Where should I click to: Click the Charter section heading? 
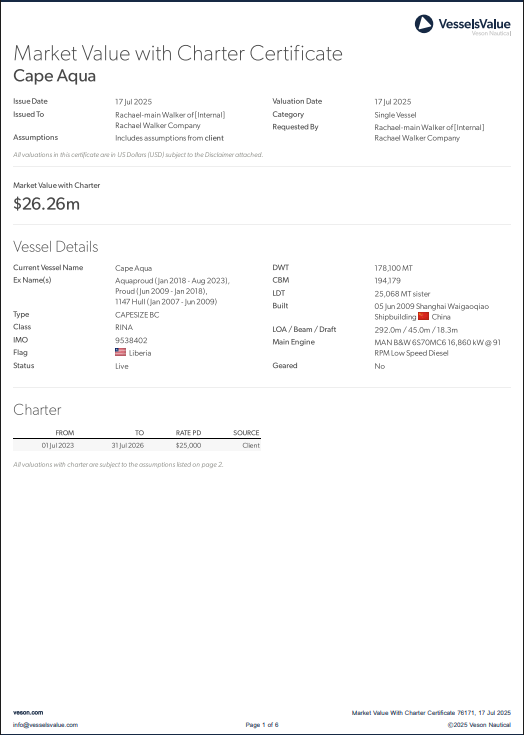coord(37,410)
